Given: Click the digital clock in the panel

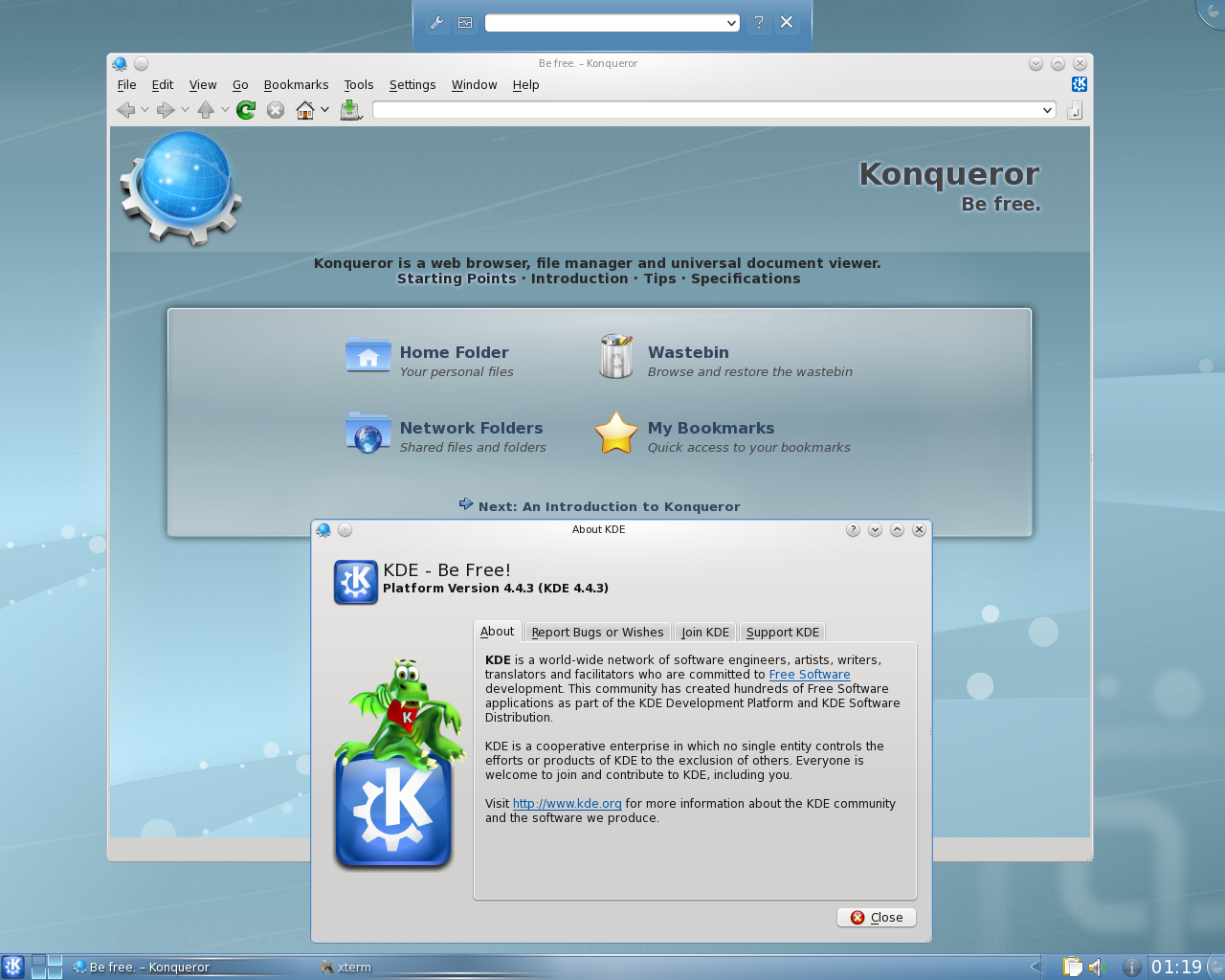Looking at the screenshot, I should click(1176, 968).
